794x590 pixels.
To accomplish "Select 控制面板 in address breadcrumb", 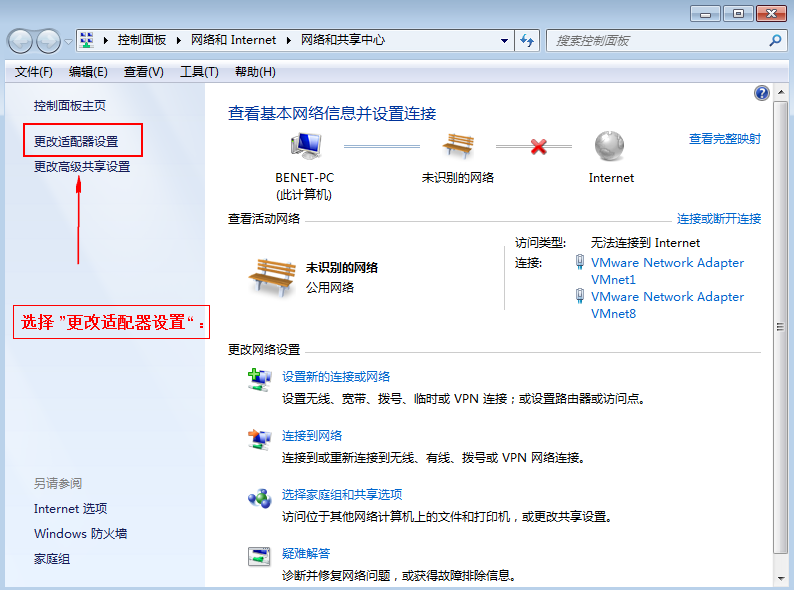I will 142,40.
